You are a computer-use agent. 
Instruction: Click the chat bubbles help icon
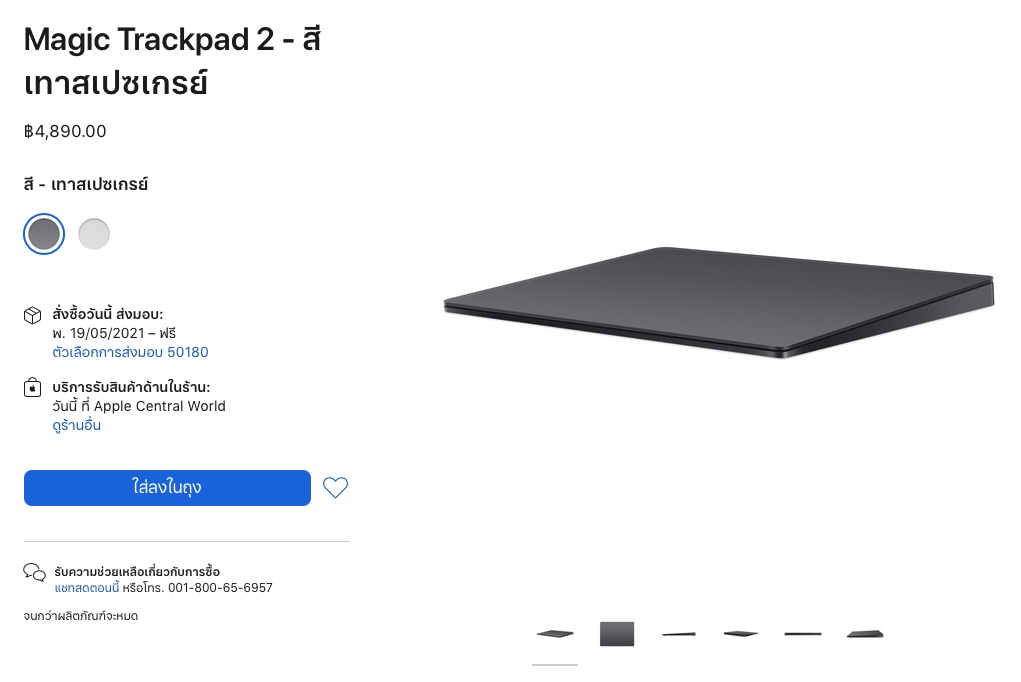tap(35, 573)
